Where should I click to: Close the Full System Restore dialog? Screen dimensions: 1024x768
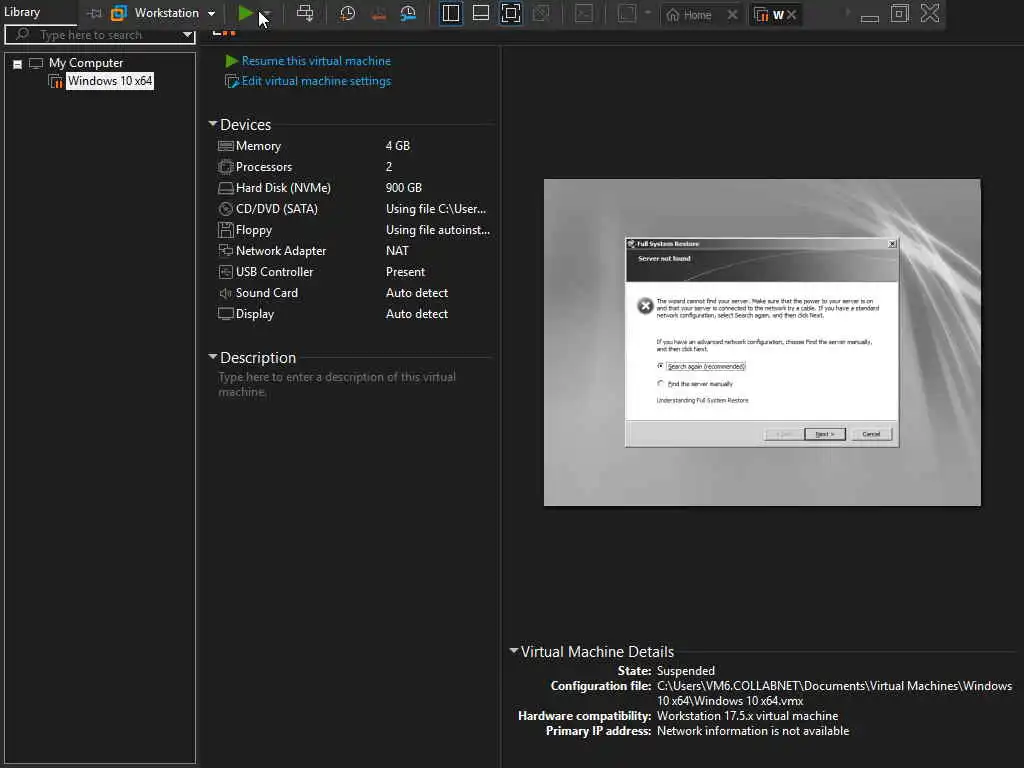click(x=892, y=244)
